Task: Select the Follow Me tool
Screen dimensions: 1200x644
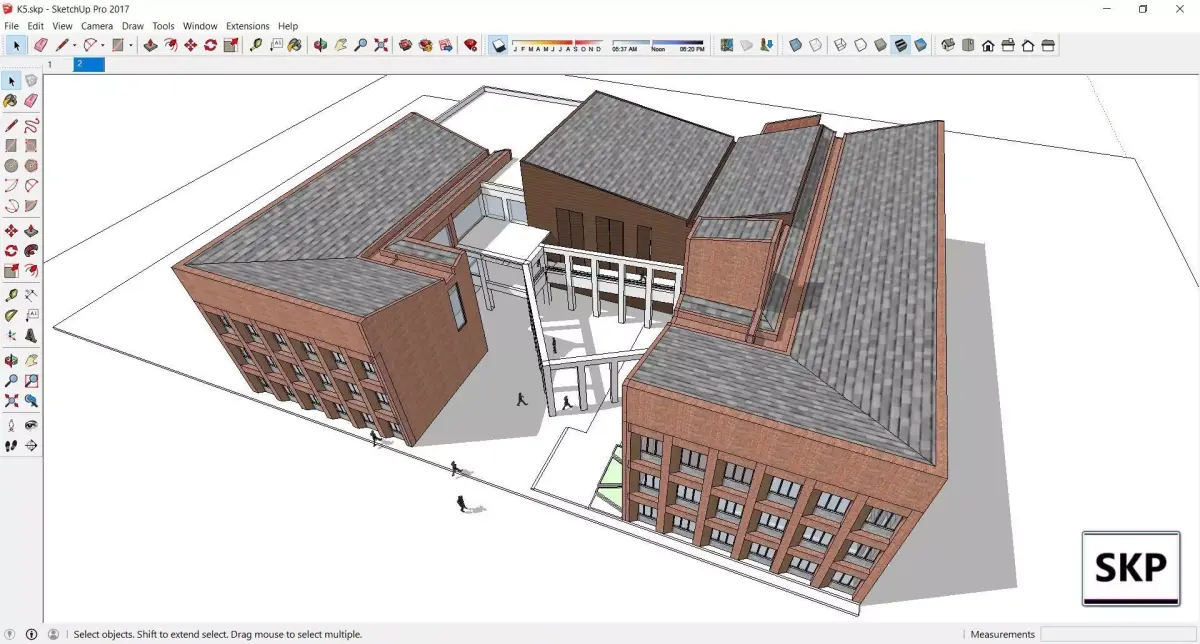Action: (31, 251)
